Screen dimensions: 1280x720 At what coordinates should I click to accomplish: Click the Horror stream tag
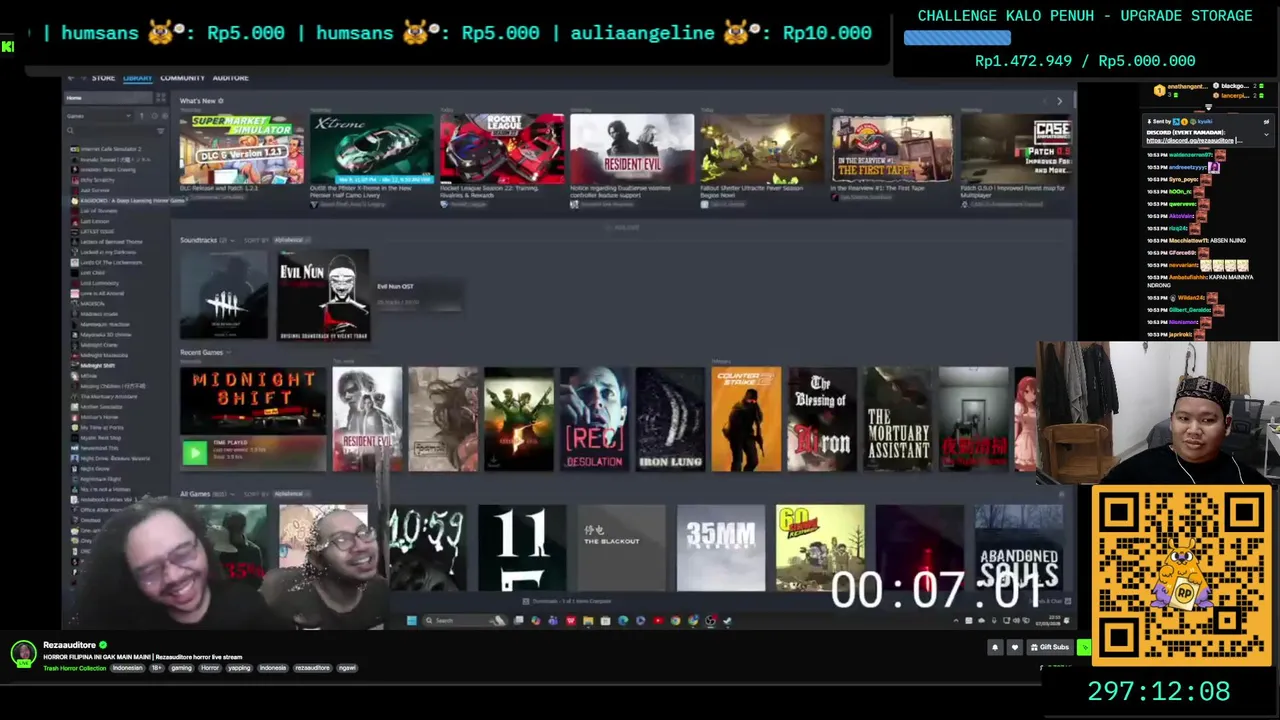210,668
